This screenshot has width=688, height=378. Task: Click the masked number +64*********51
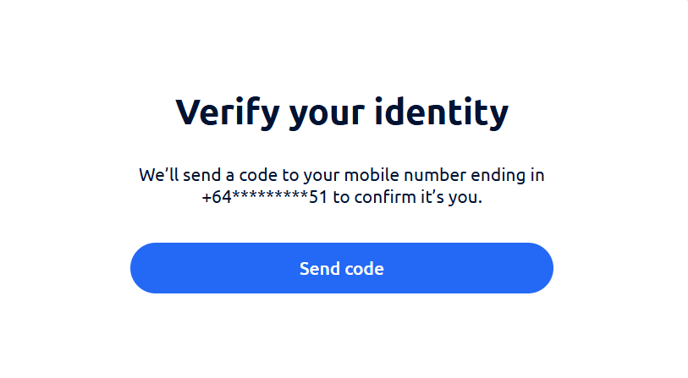point(265,197)
